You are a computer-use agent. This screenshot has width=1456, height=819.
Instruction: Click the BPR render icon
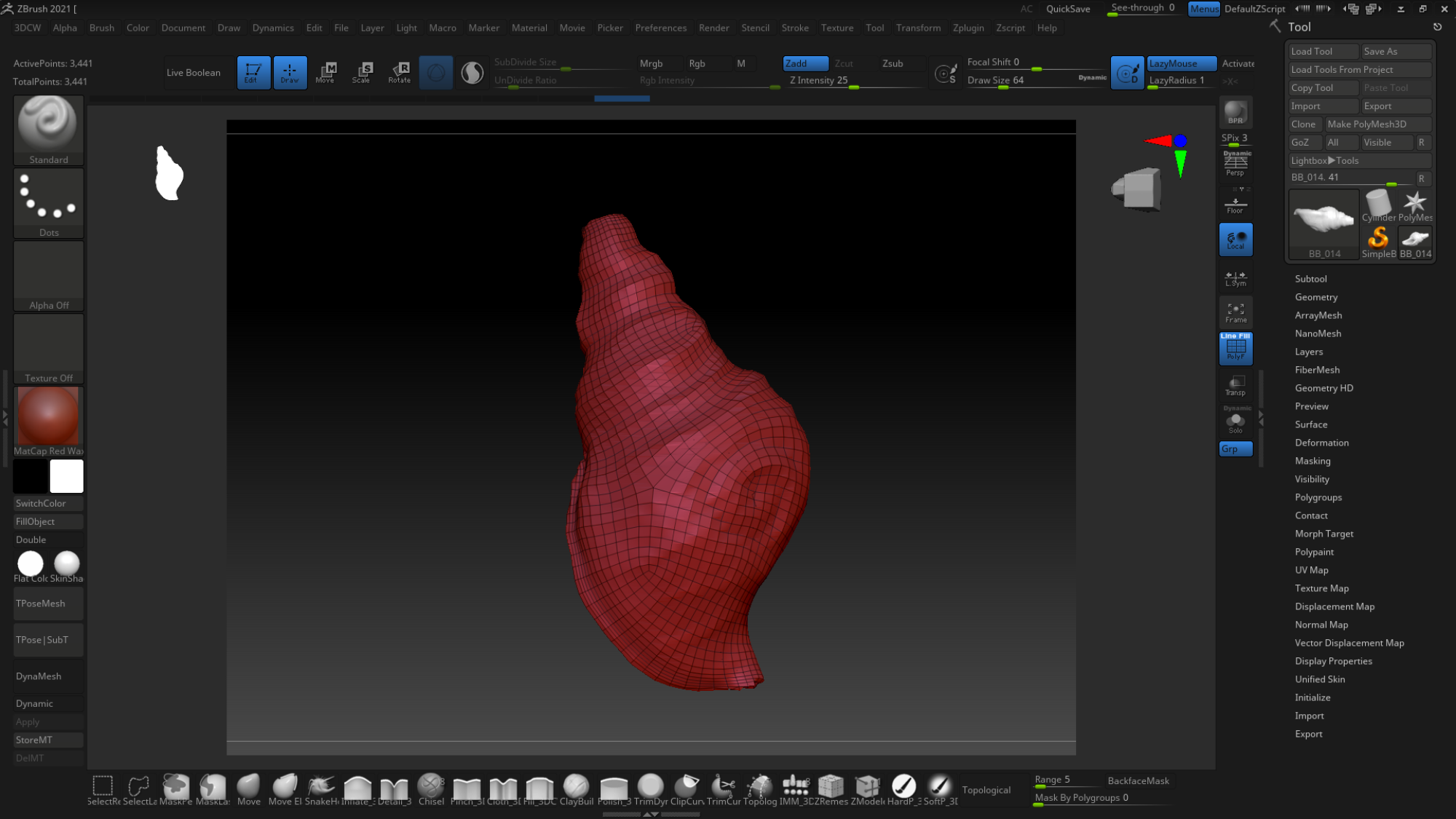point(1235,113)
